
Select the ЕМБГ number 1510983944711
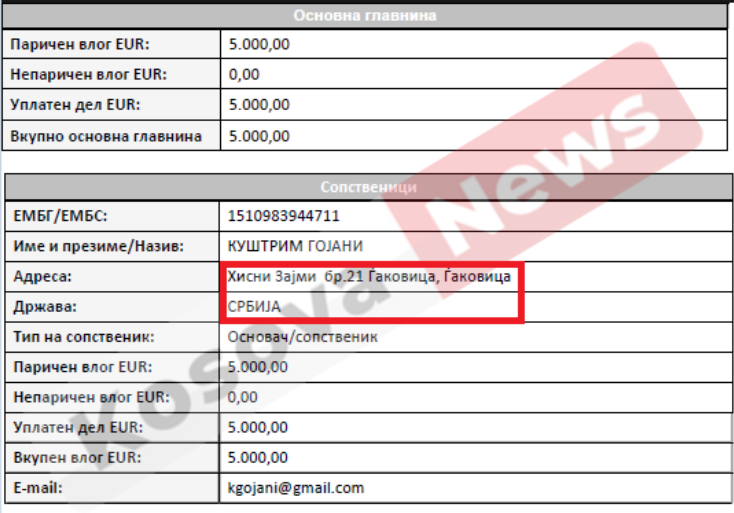(x=284, y=216)
